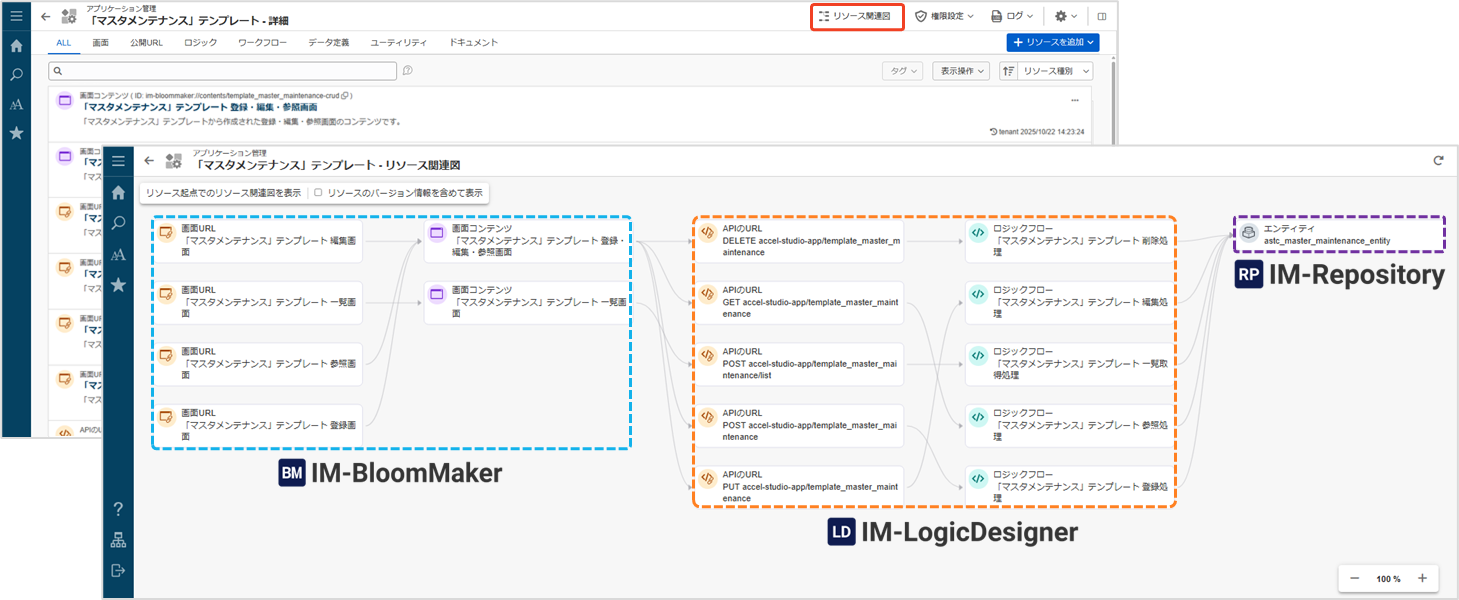Screen dimensions: 1459x600
Task: Zoom out with the minus button
Action: pyautogui.click(x=1355, y=578)
